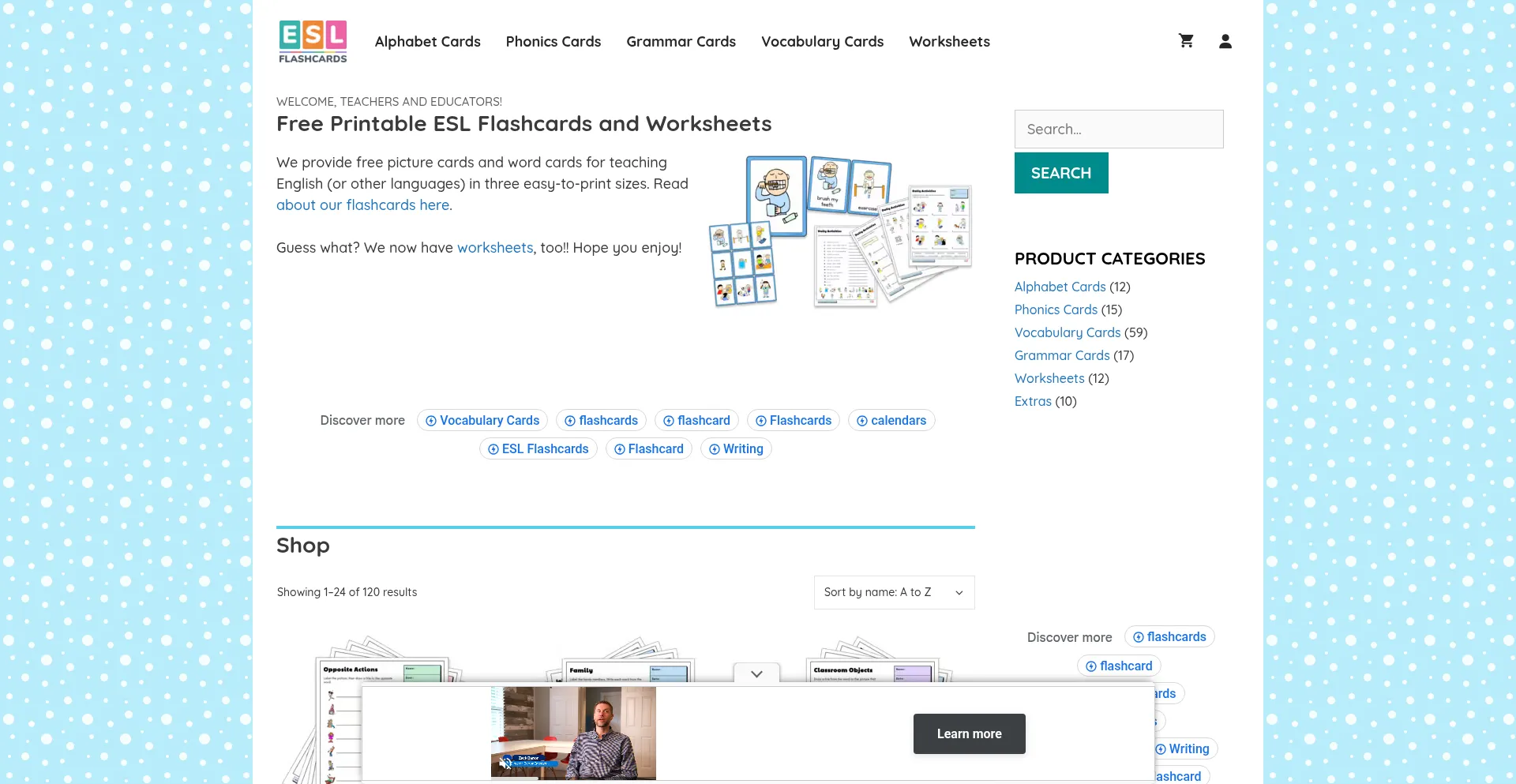The width and height of the screenshot is (1516, 784).
Task: Select the Vocabulary Cards discover tag
Action: click(x=482, y=421)
